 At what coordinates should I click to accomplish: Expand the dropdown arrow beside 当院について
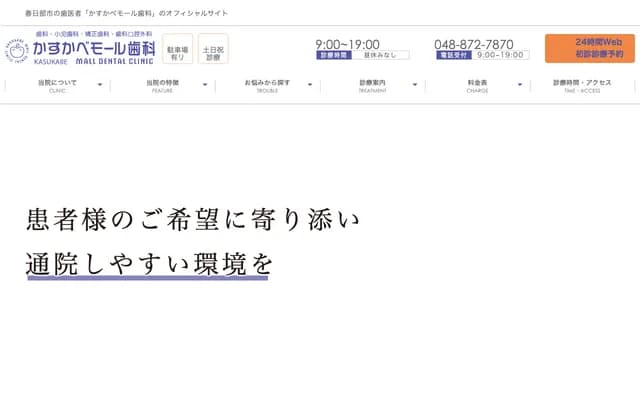[x=100, y=86]
